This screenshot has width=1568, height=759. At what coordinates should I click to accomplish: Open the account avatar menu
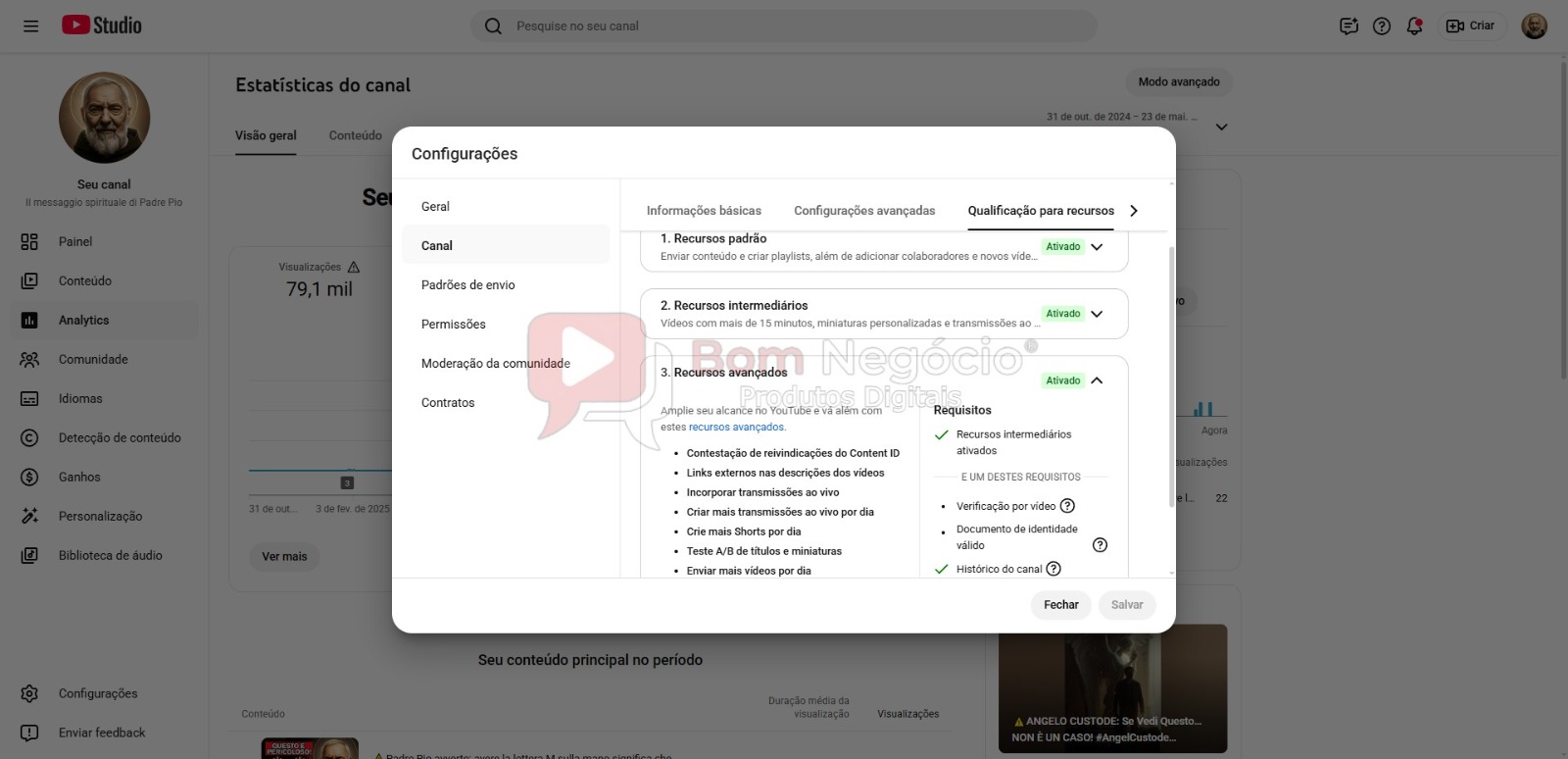click(x=1534, y=26)
